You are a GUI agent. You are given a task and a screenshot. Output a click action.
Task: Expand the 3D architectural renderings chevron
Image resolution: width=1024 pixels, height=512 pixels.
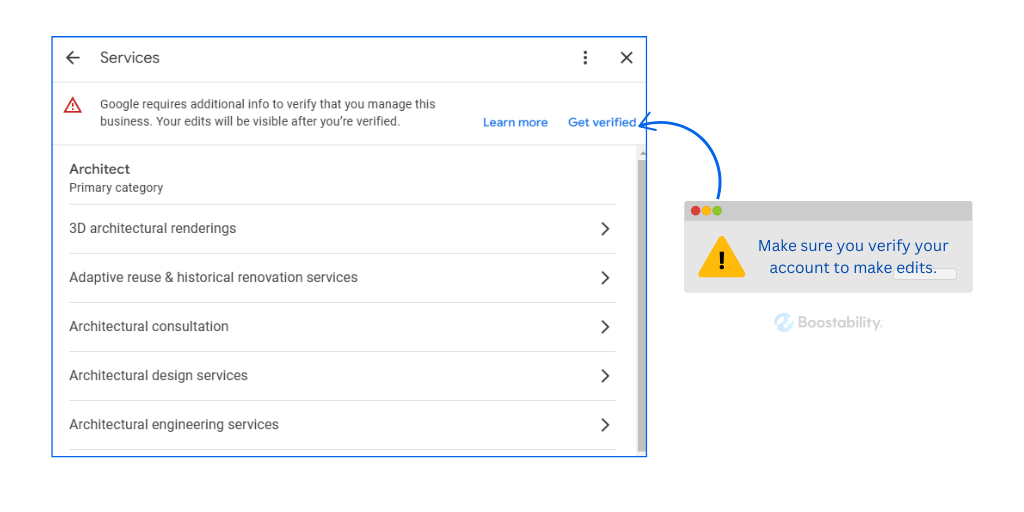pyautogui.click(x=604, y=229)
